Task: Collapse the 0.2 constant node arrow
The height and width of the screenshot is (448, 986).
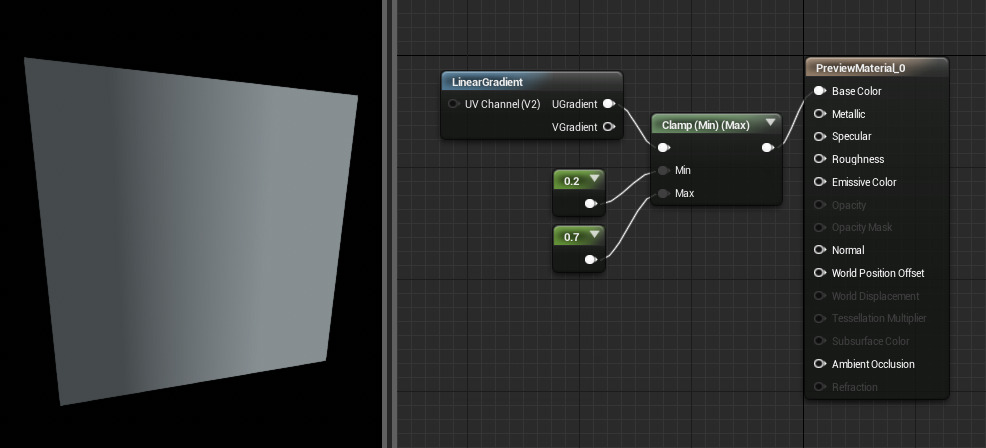Action: point(594,180)
